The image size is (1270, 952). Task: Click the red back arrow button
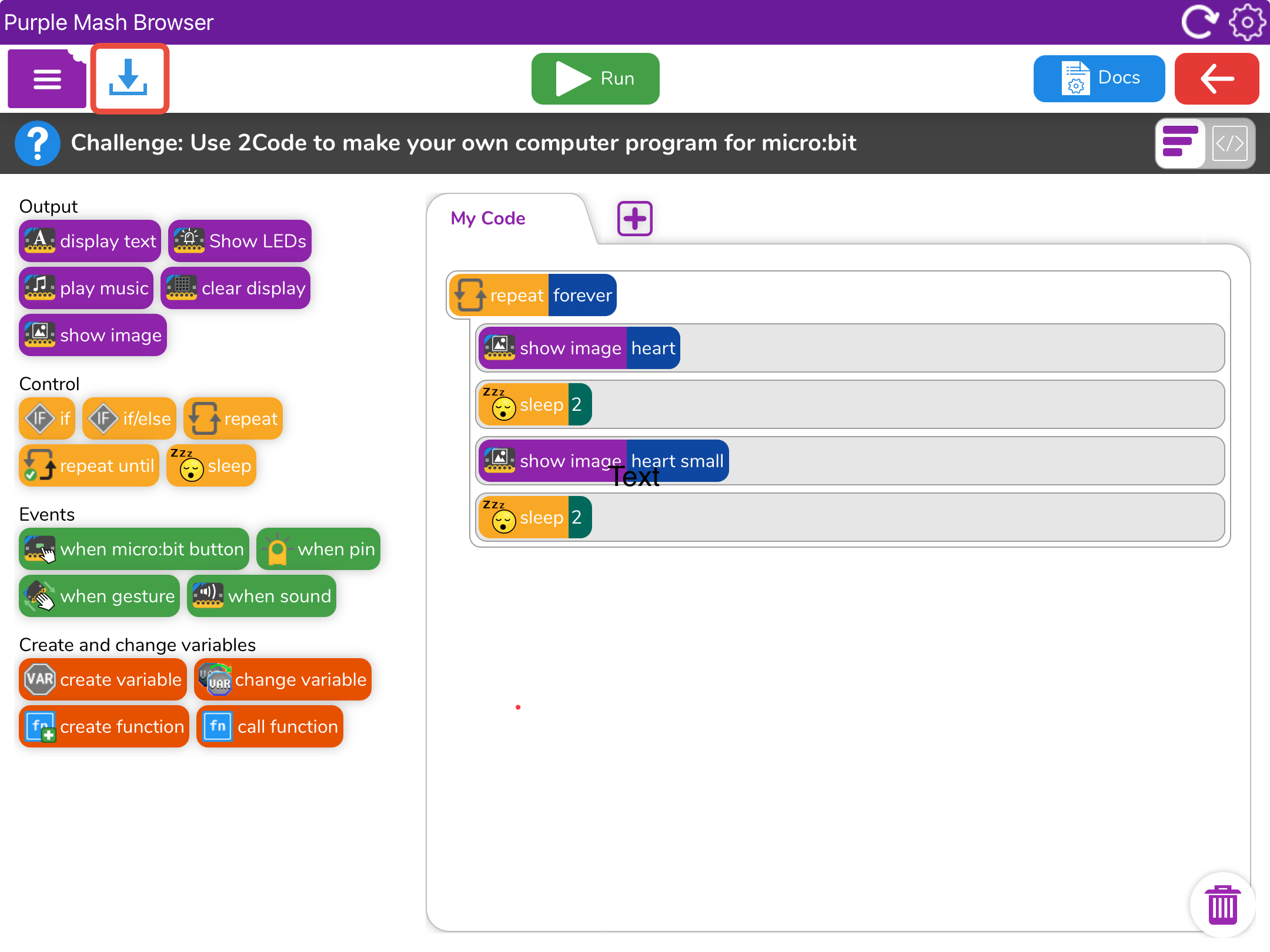(x=1216, y=79)
